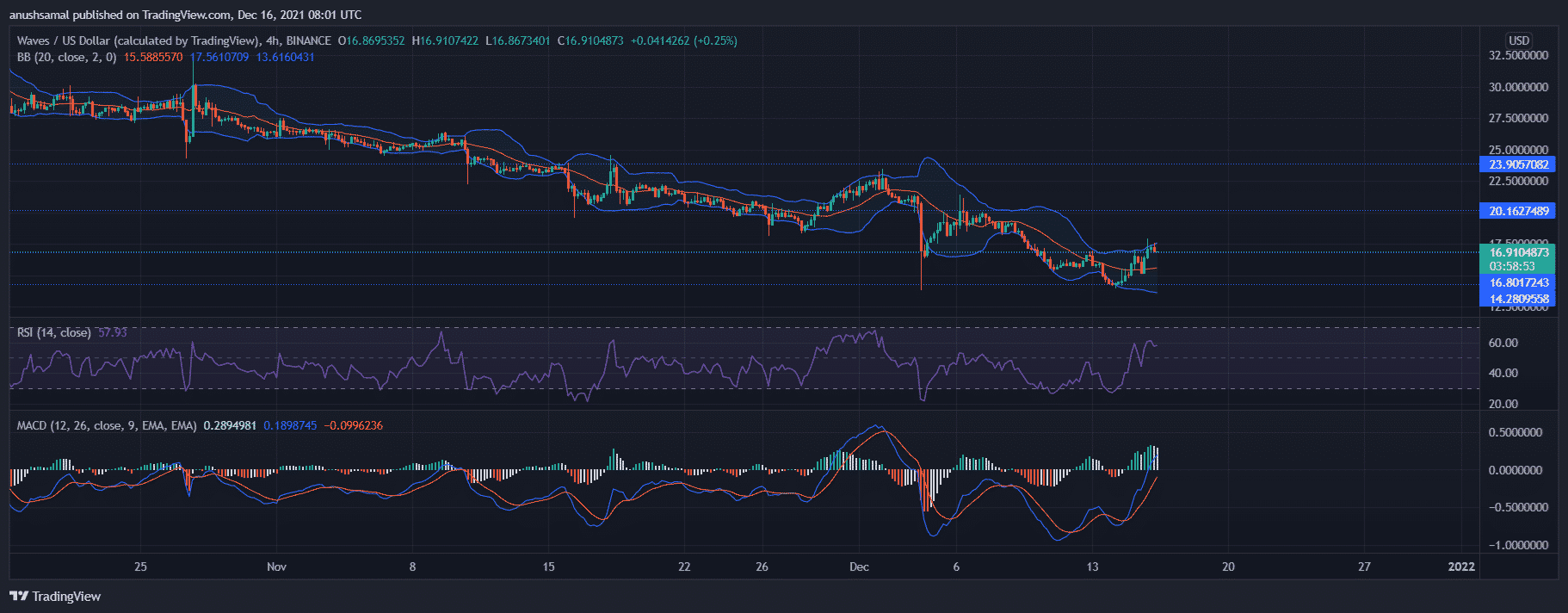This screenshot has height=613, width=1568.
Task: Click the red BB basis value 15.5885570
Action: pyautogui.click(x=153, y=57)
